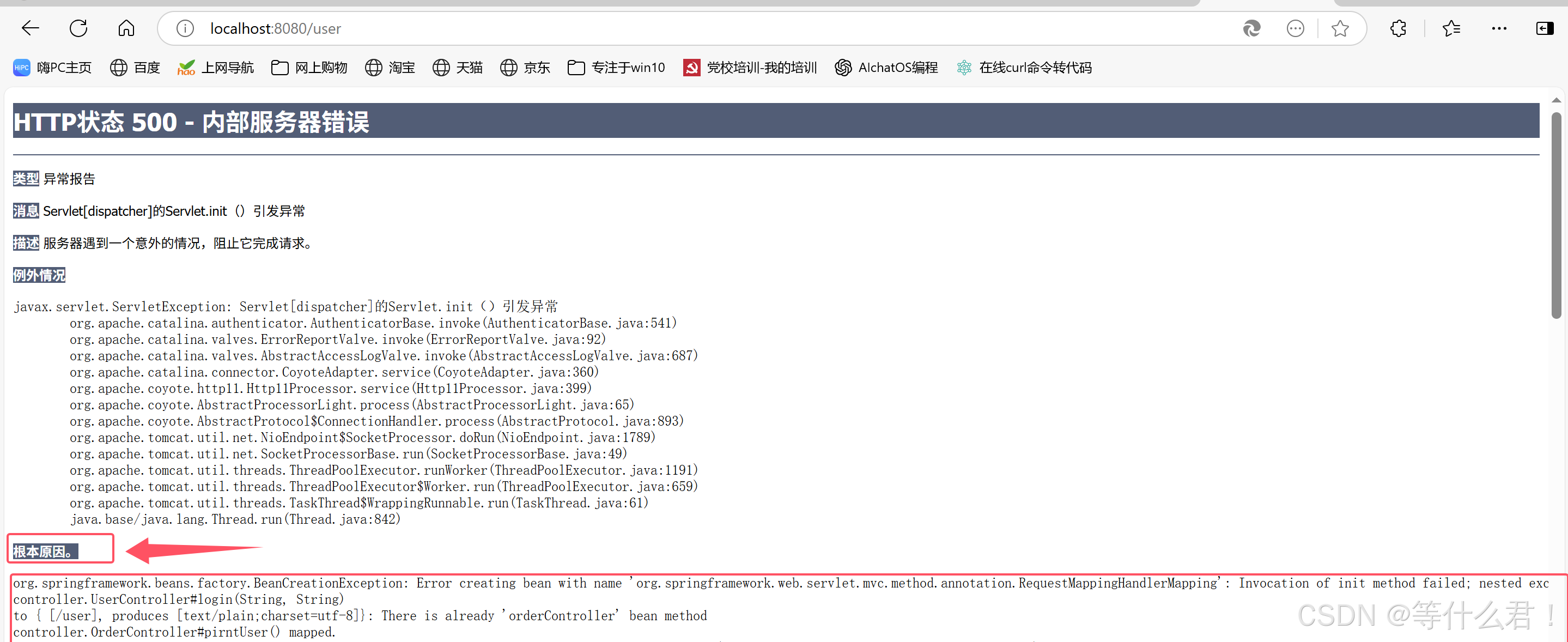Expand the 专注于win10 bookmark folder
Image resolution: width=1568 pixels, height=642 pixels.
(616, 68)
